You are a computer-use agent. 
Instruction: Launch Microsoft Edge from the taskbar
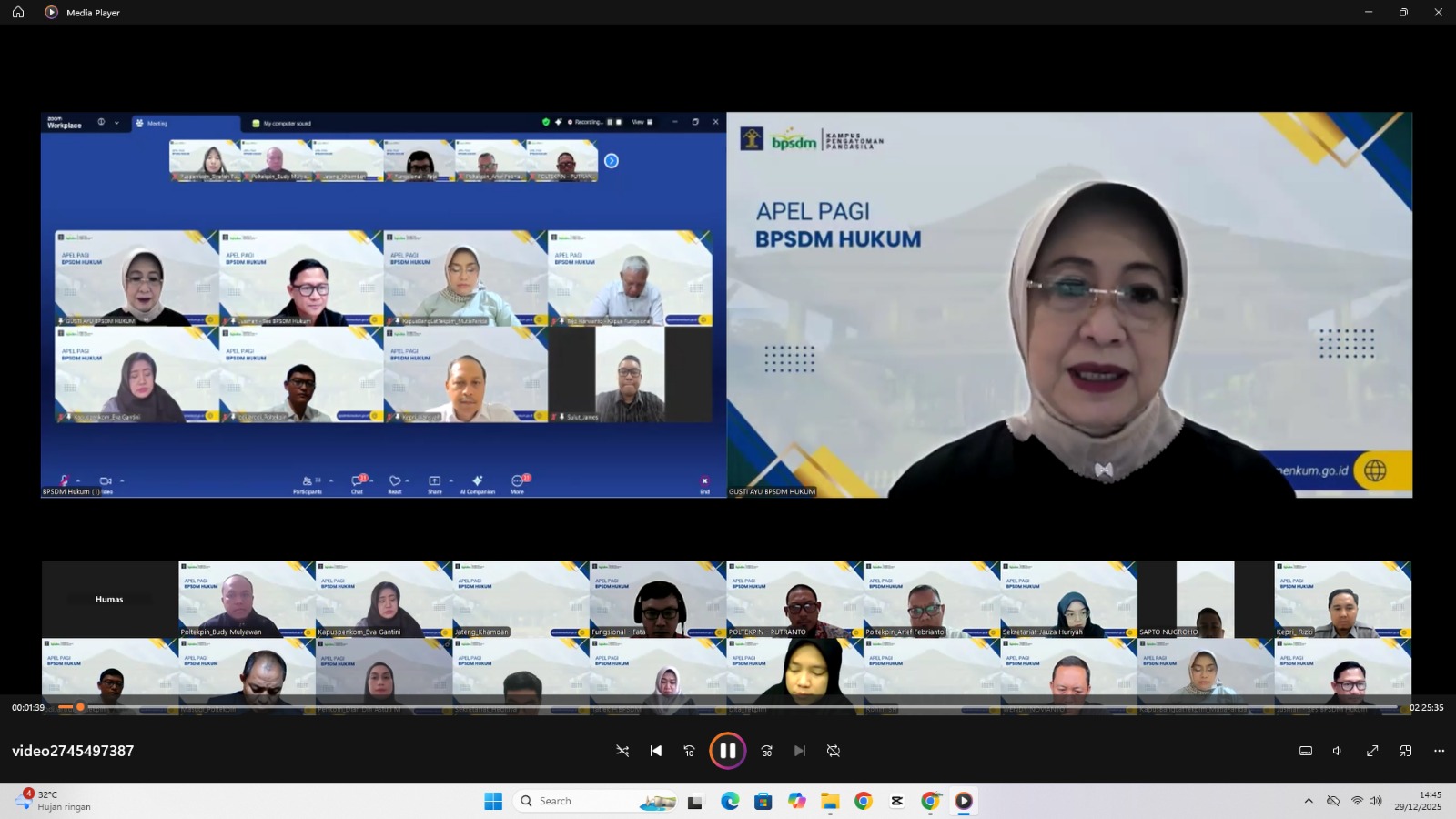tap(730, 801)
